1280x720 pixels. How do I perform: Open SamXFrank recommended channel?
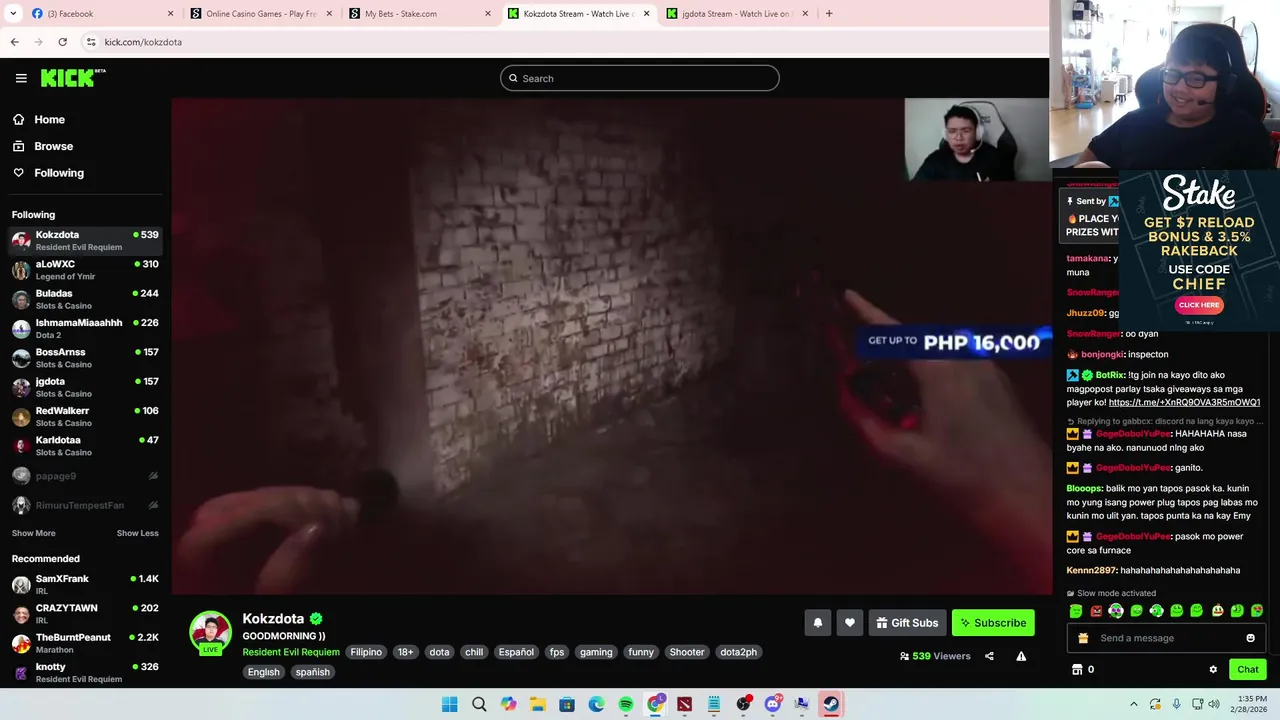click(x=85, y=584)
